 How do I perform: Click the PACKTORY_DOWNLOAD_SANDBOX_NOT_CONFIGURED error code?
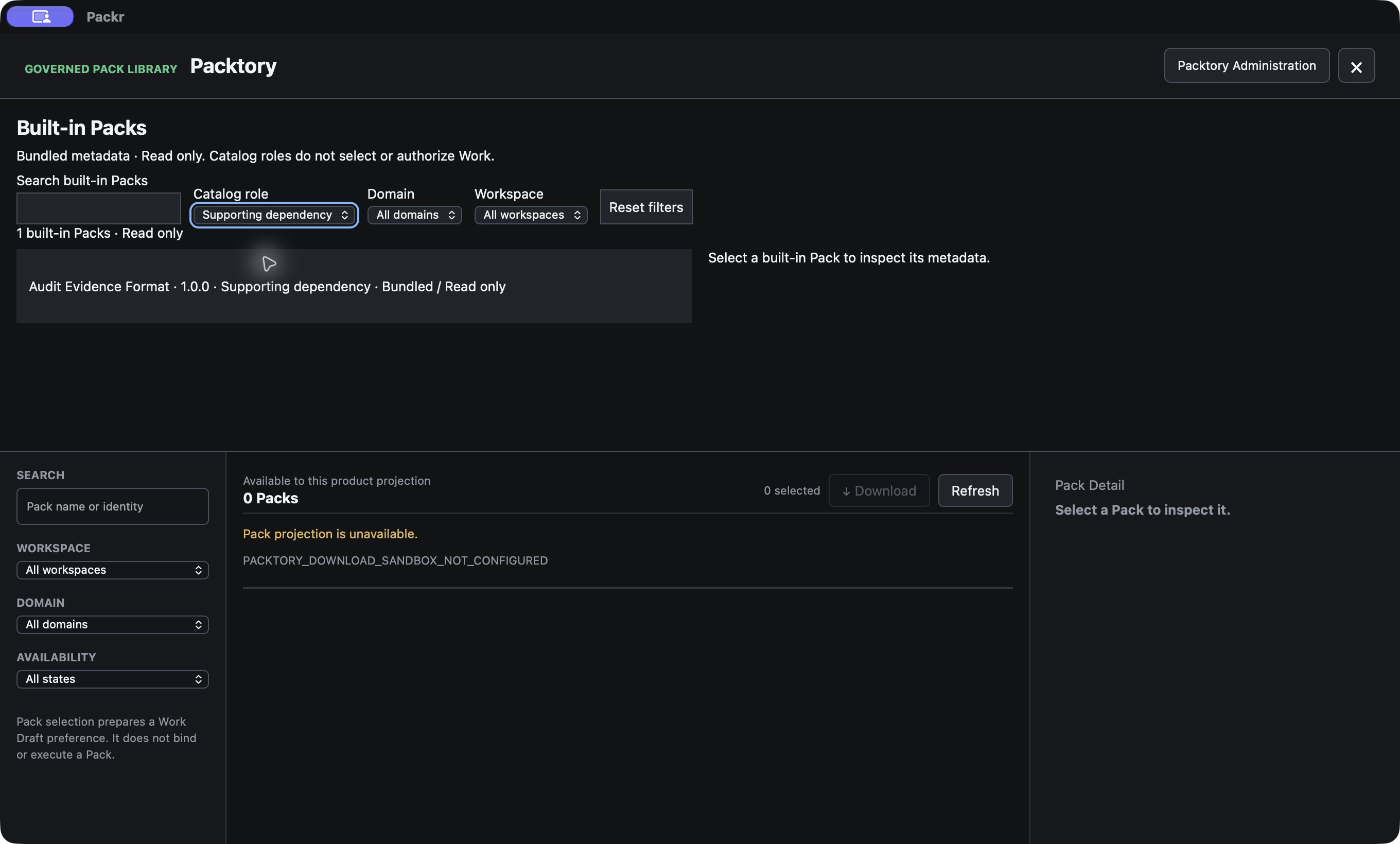point(395,560)
